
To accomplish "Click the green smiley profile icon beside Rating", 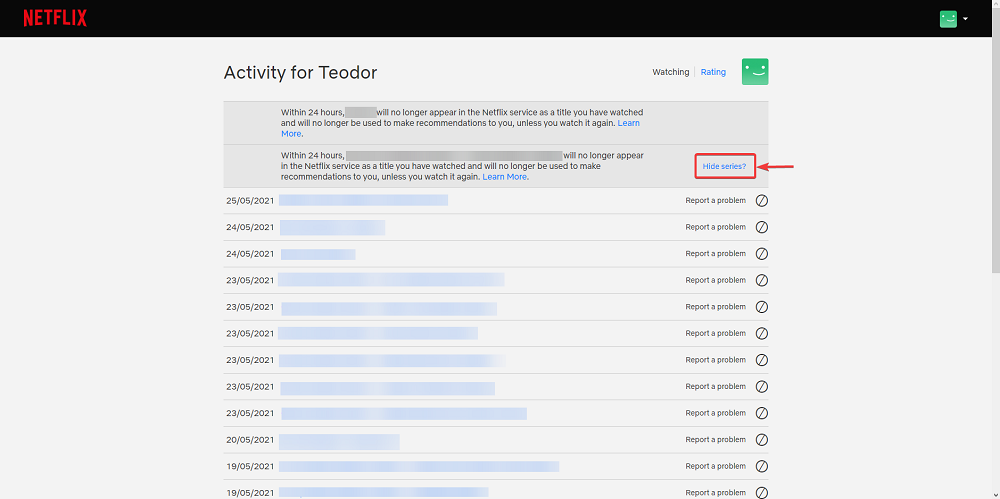I will pos(755,72).
